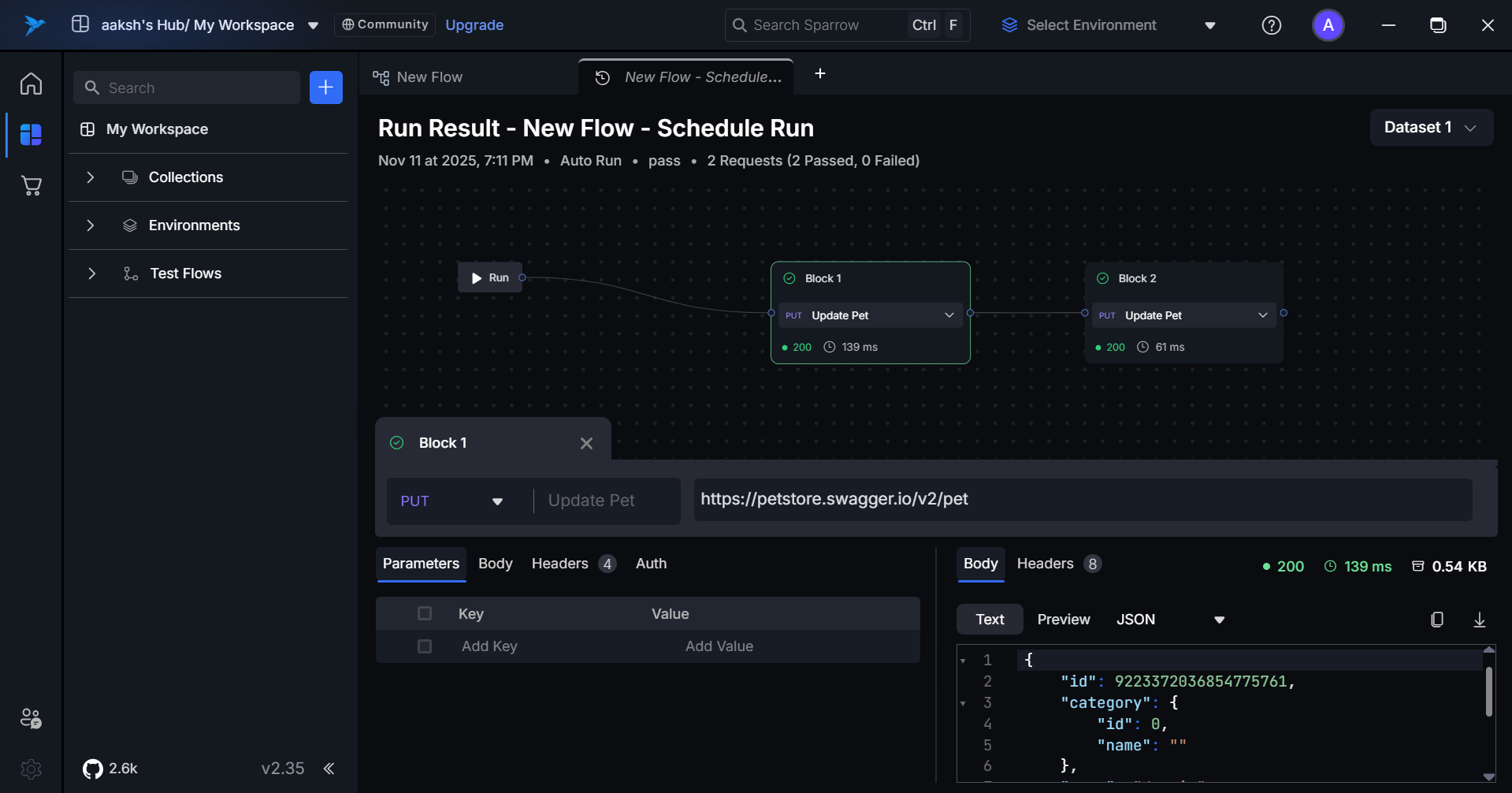
Task: Toggle the Key header select-all checkbox
Action: (x=425, y=613)
